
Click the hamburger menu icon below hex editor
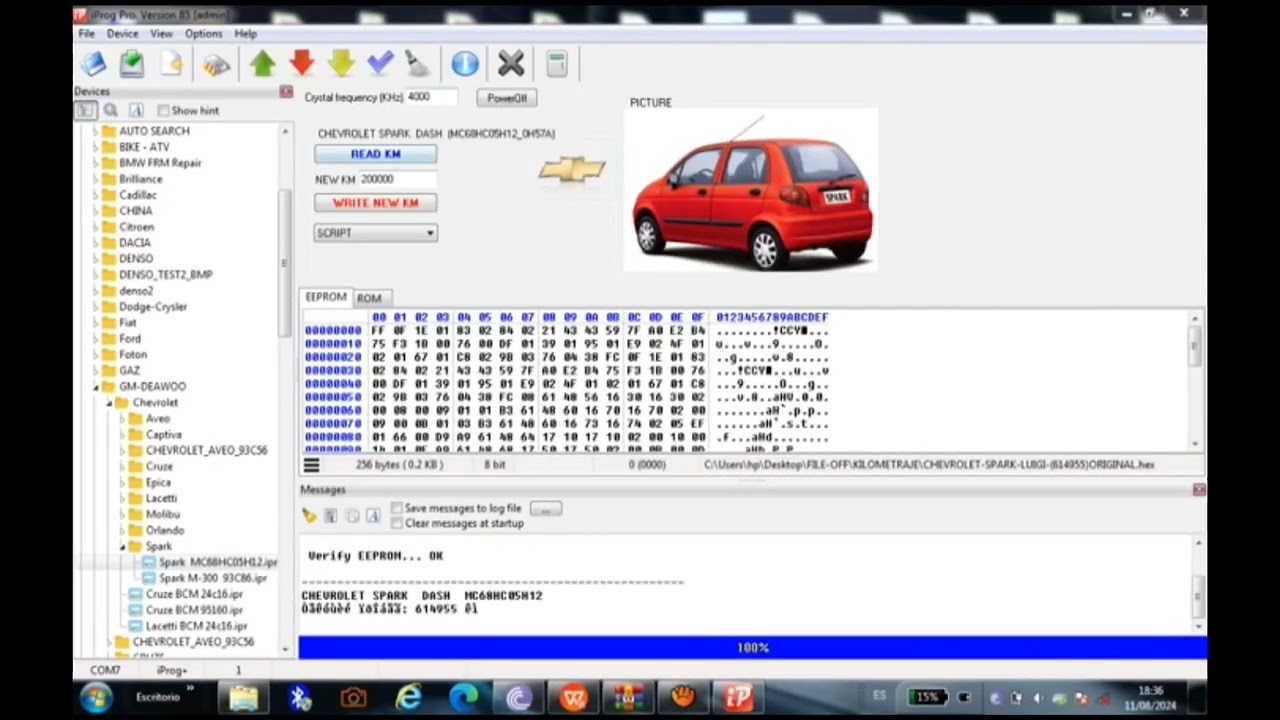click(x=311, y=465)
